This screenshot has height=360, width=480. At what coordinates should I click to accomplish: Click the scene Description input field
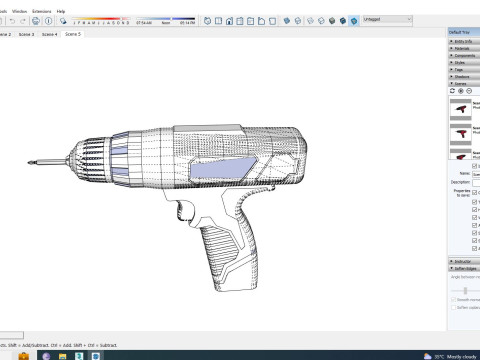click(476, 182)
